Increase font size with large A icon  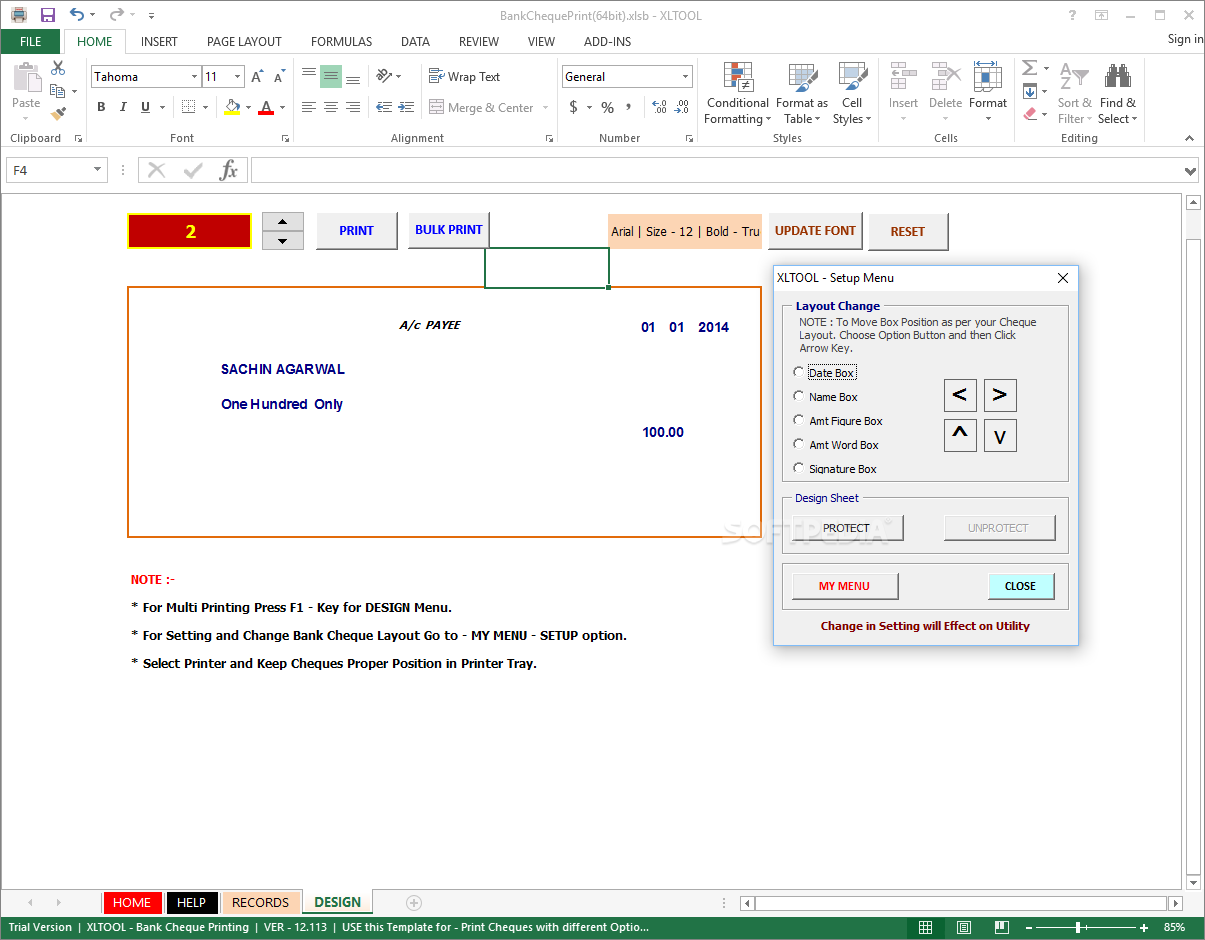(x=257, y=77)
